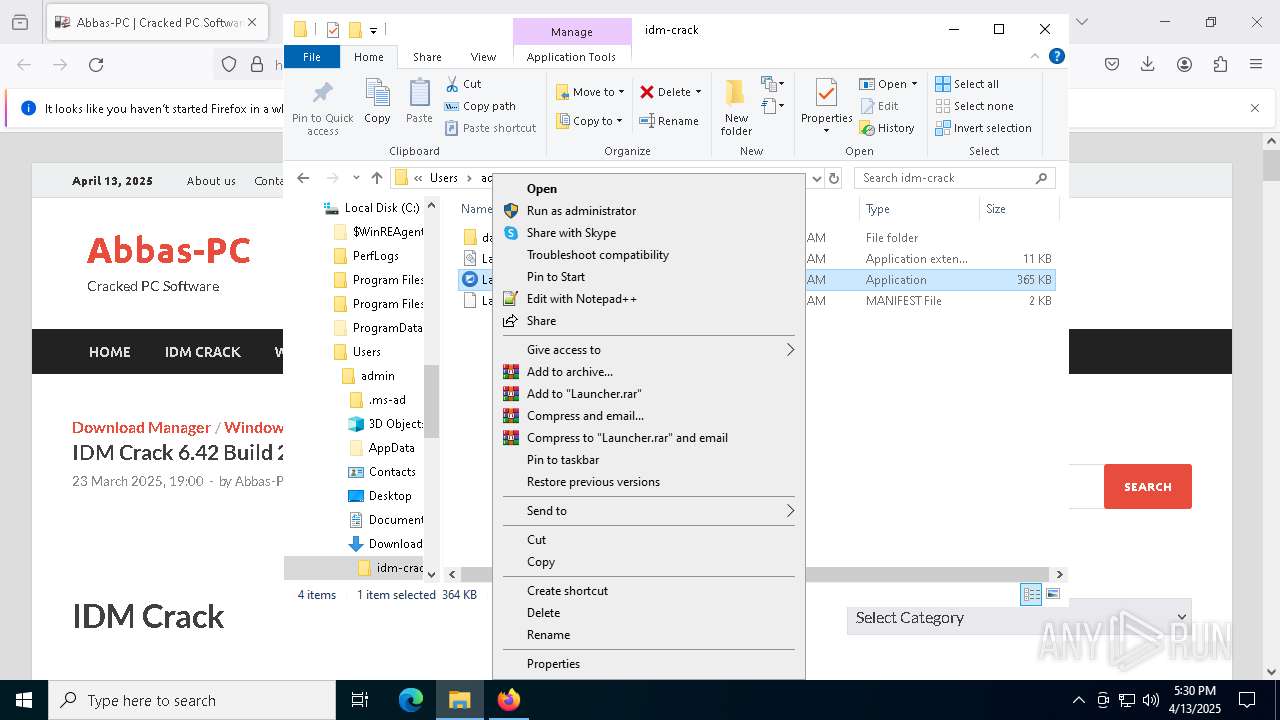Image resolution: width=1280 pixels, height=720 pixels.
Task: Click History in the ribbon
Action: [x=887, y=128]
